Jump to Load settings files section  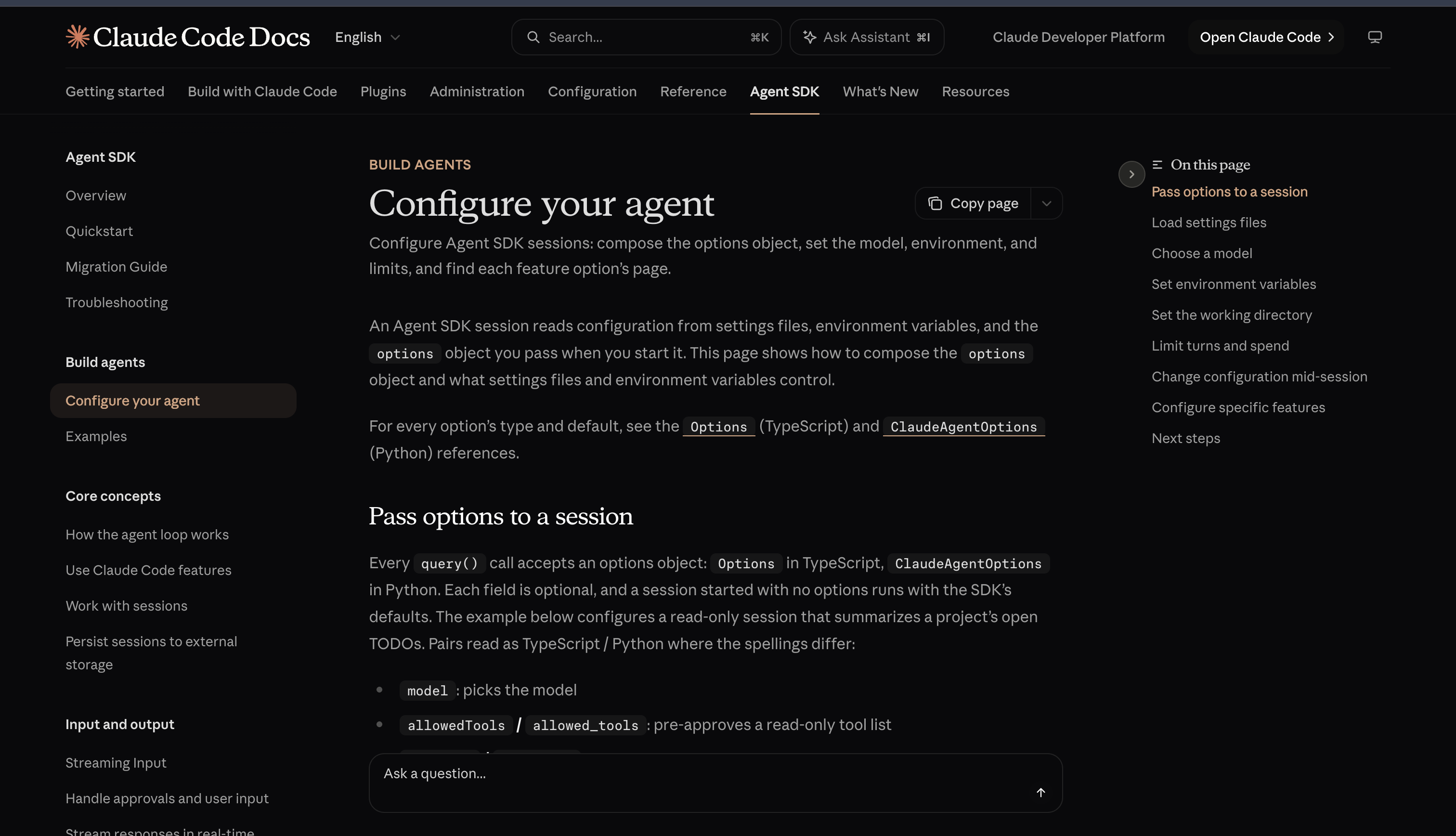coord(1209,223)
